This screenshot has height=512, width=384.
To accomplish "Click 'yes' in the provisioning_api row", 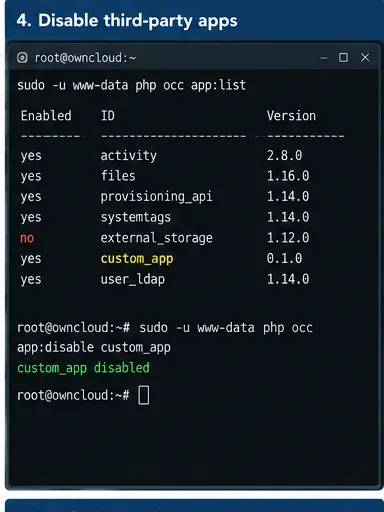I will tap(31, 197).
